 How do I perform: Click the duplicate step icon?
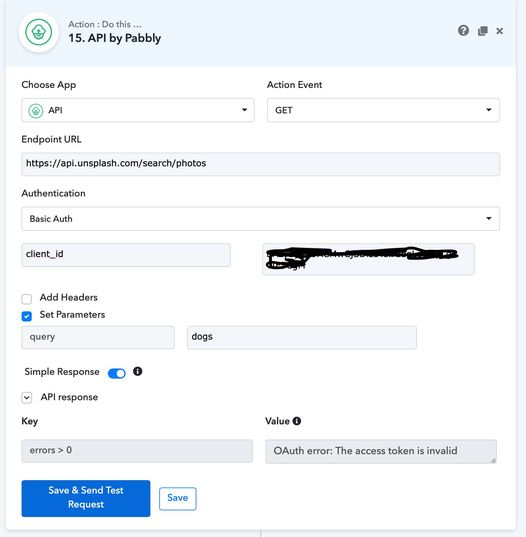(483, 31)
